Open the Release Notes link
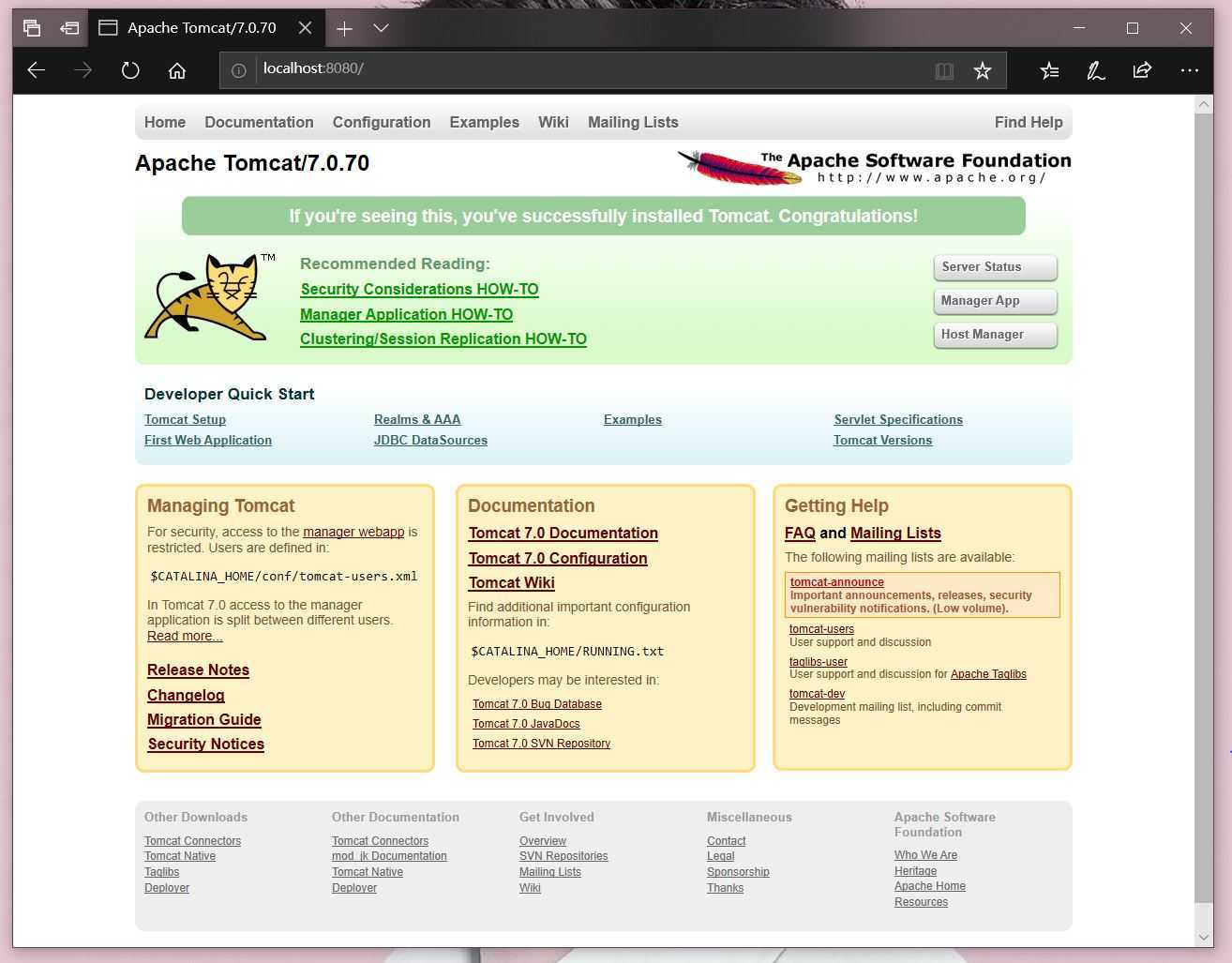This screenshot has width=1232, height=963. [198, 670]
